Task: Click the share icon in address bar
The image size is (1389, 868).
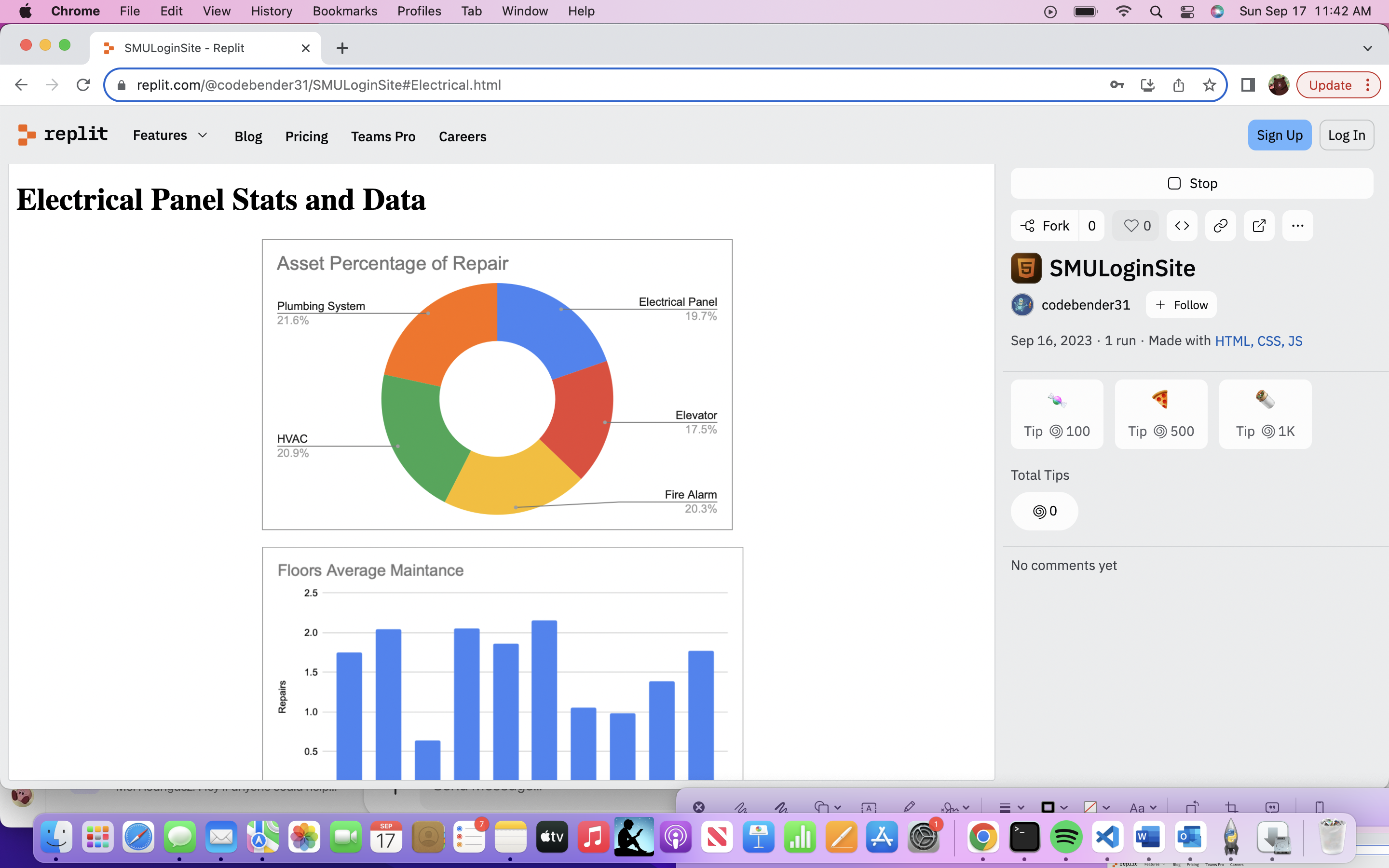Action: click(x=1178, y=85)
